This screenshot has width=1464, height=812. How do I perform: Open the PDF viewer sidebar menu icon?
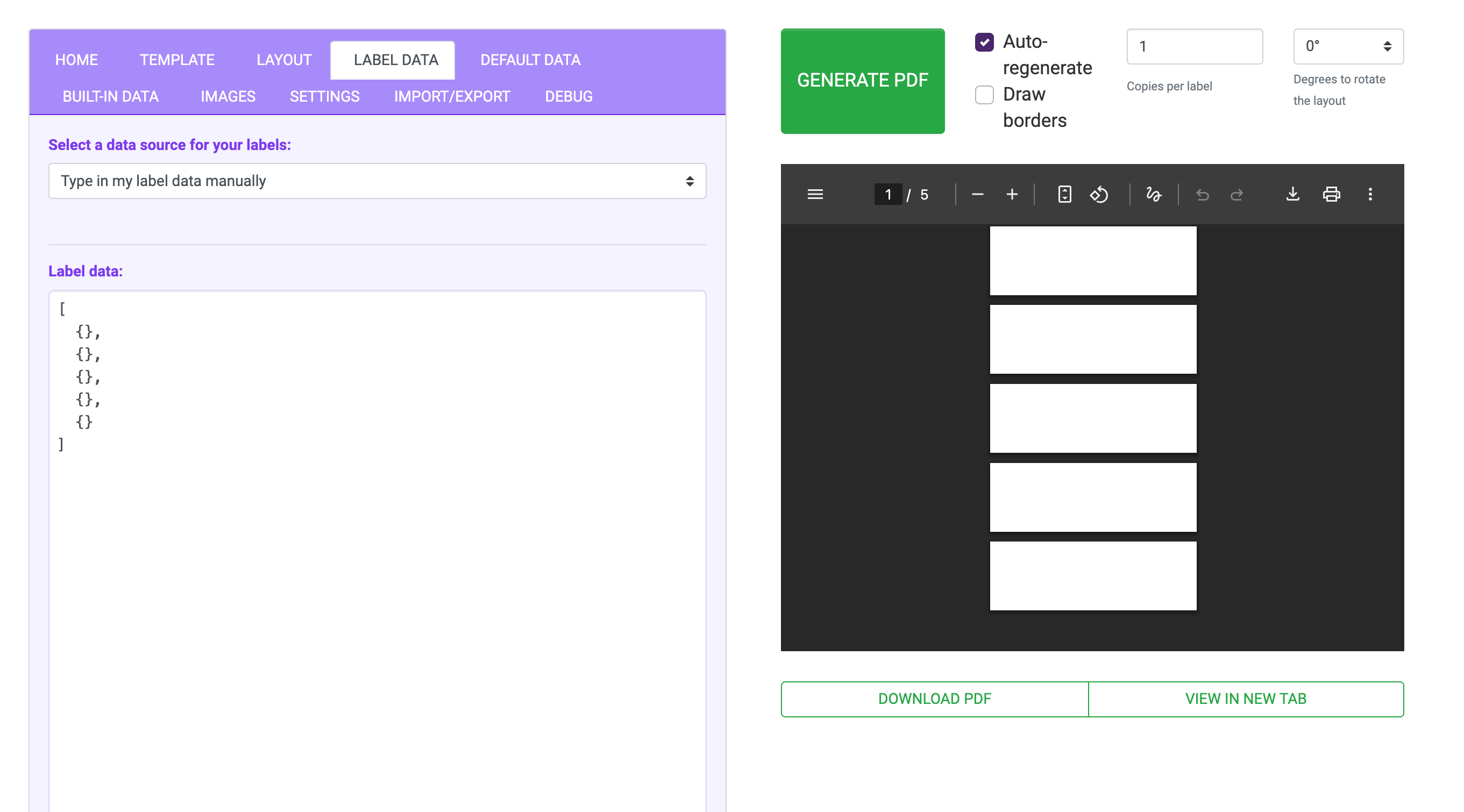tap(815, 194)
